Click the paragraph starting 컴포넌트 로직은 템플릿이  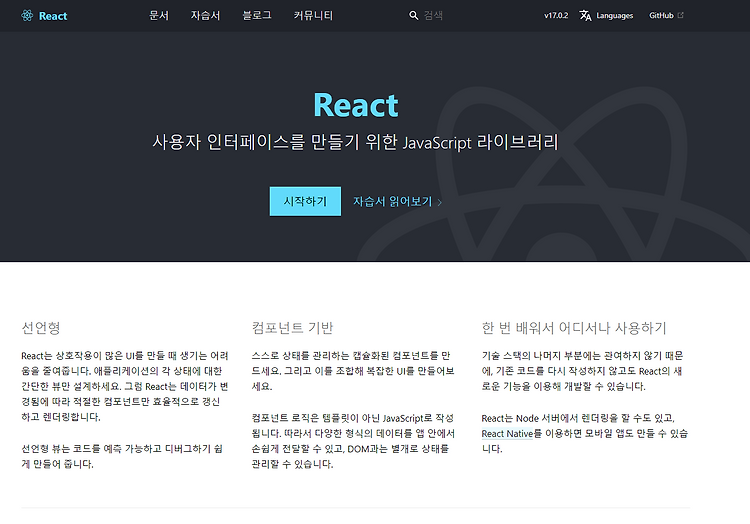pyautogui.click(x=353, y=441)
